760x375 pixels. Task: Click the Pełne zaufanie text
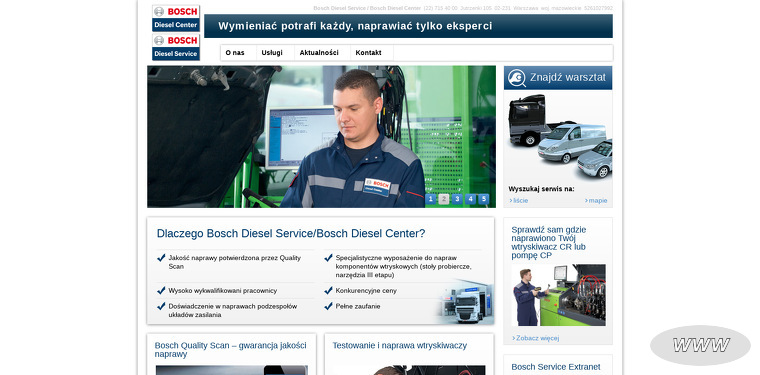click(x=358, y=306)
